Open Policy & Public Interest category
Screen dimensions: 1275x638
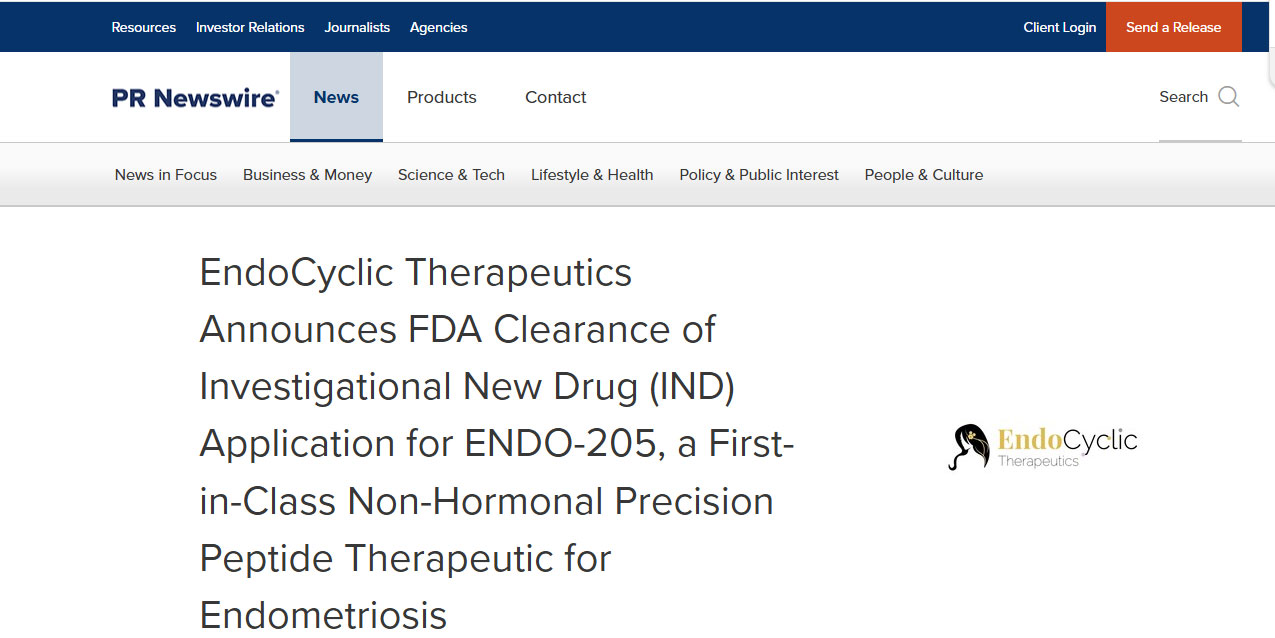[x=759, y=175]
